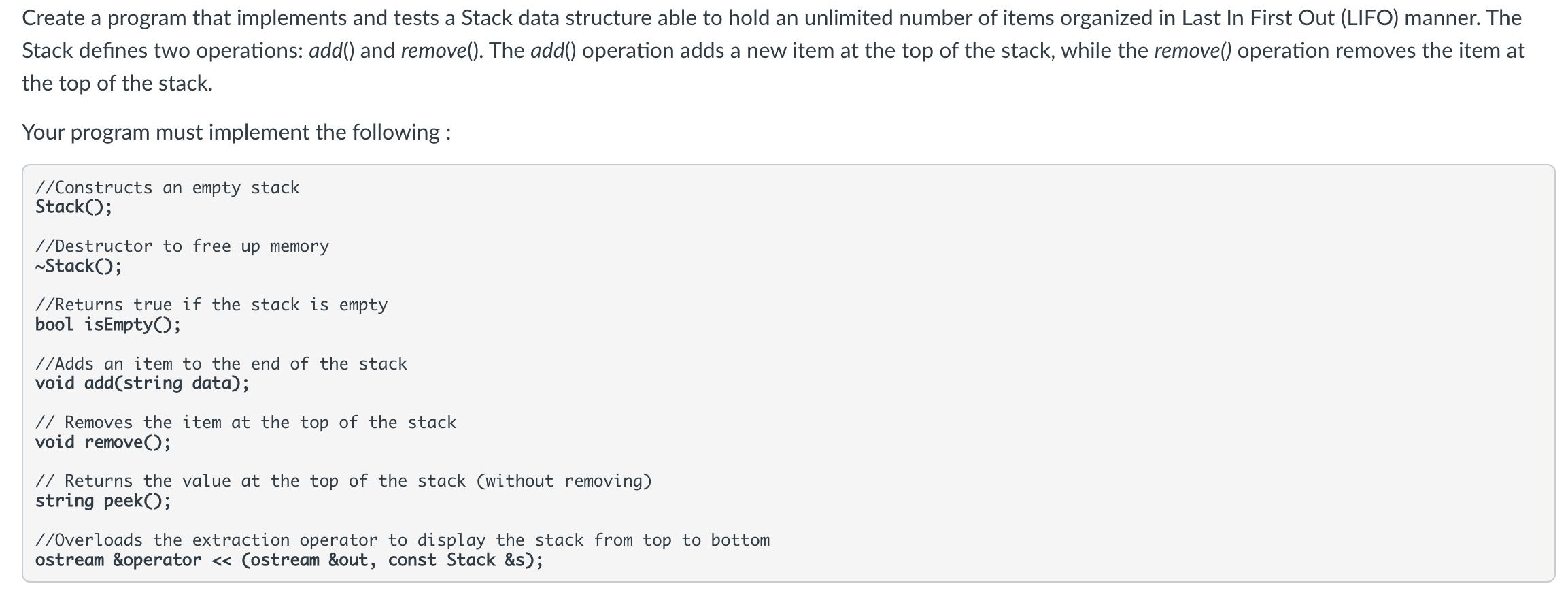Click the void remove(); declaration line
The height and width of the screenshot is (607, 1568).
[x=103, y=442]
